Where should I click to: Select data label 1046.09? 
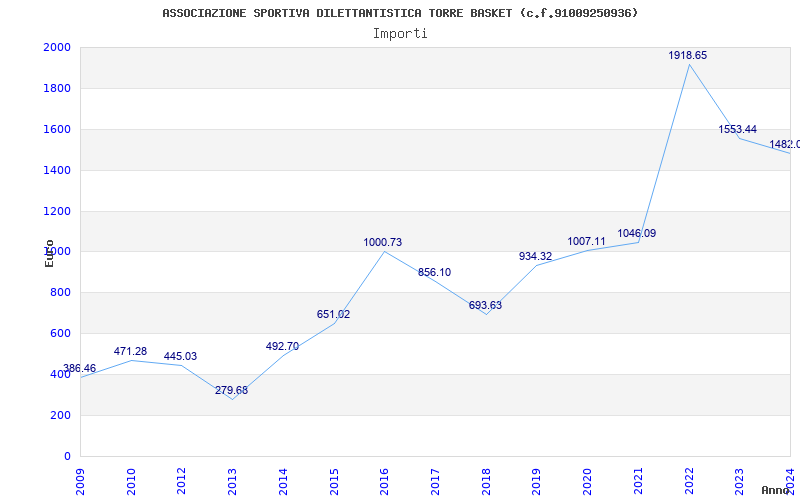tap(637, 233)
